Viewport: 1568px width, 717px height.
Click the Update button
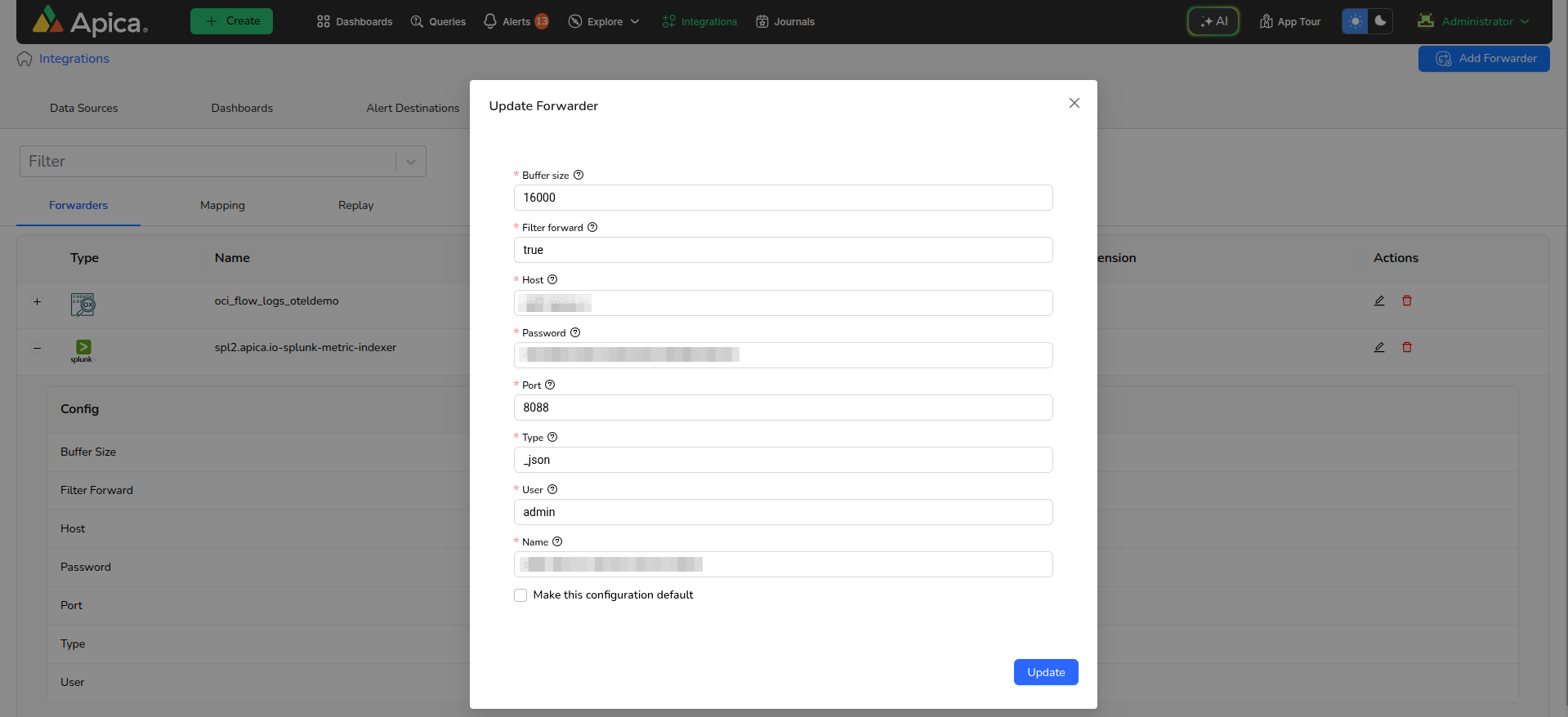1046,672
